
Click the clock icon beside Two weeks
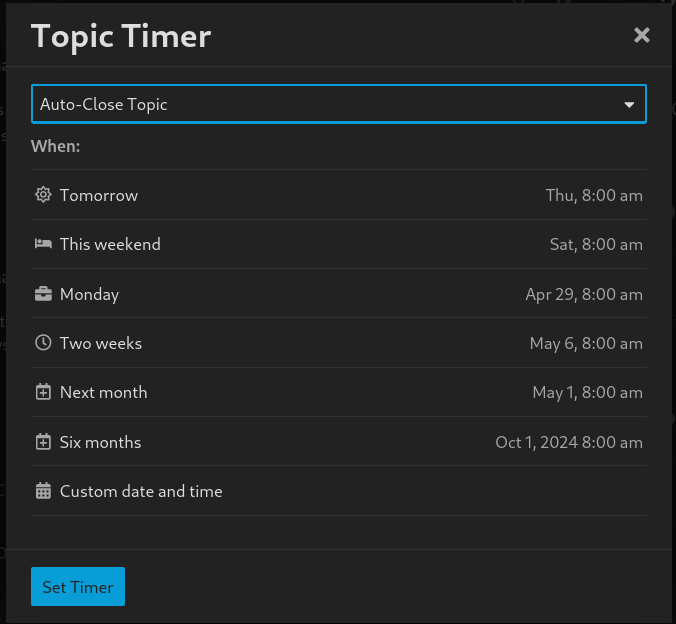coord(43,343)
